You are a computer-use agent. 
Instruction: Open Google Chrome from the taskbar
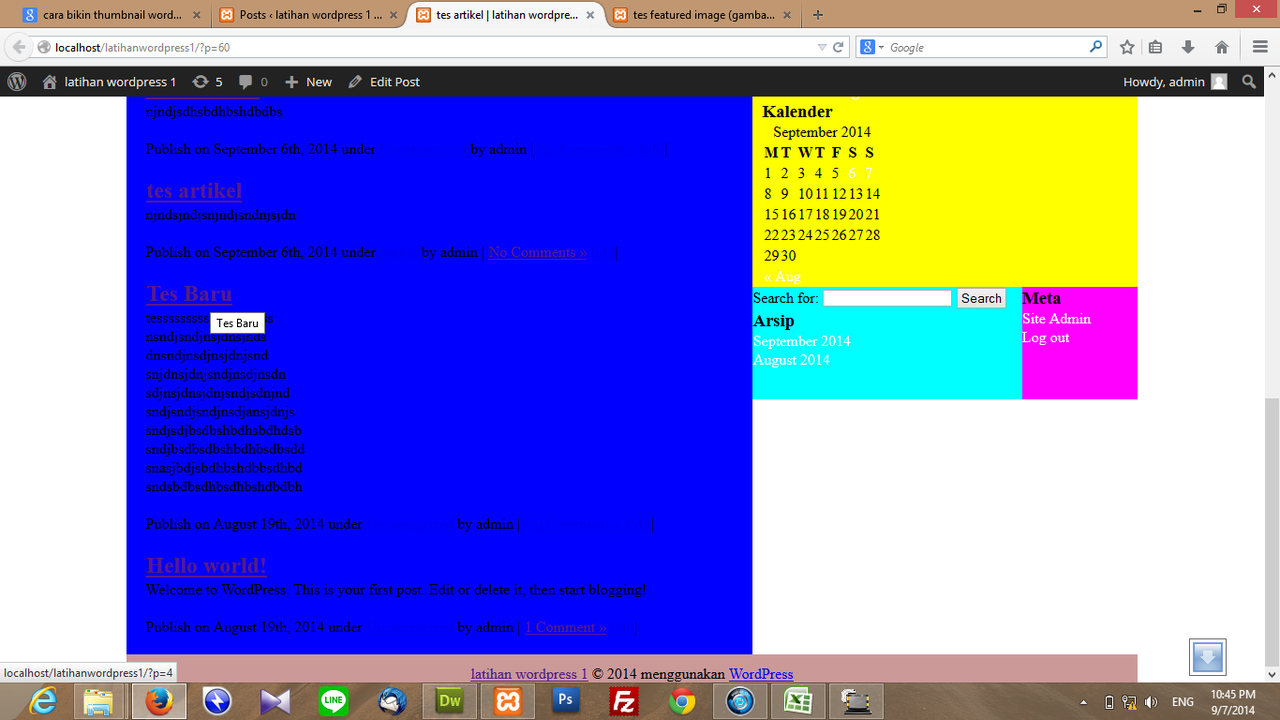tap(683, 702)
